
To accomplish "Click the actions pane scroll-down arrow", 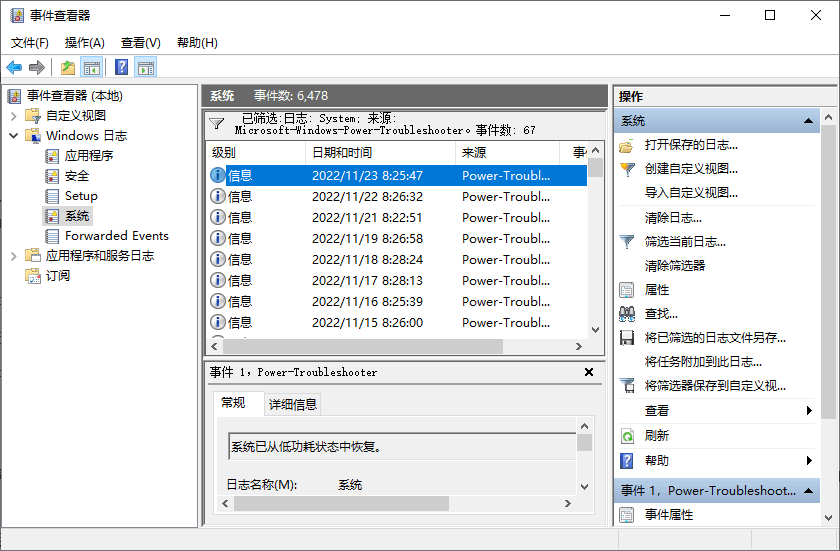I will (x=829, y=518).
